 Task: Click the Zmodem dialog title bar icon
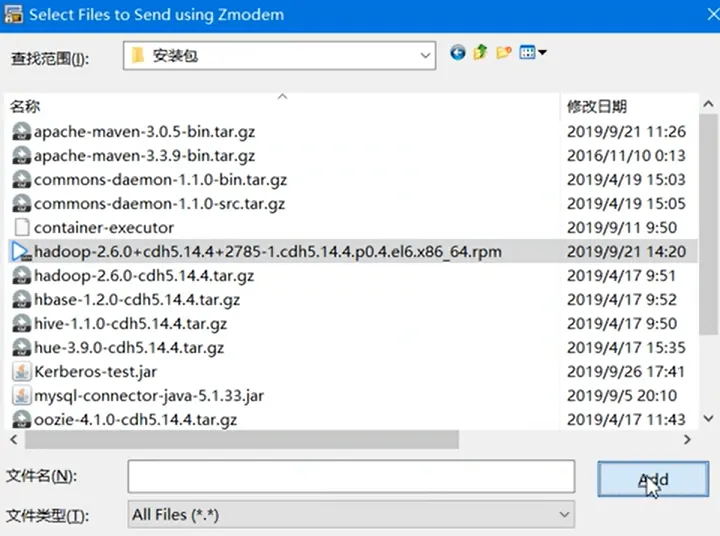[13, 14]
